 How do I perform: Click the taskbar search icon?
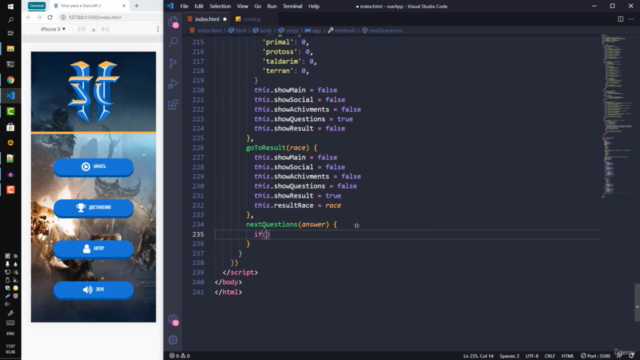click(x=11, y=20)
